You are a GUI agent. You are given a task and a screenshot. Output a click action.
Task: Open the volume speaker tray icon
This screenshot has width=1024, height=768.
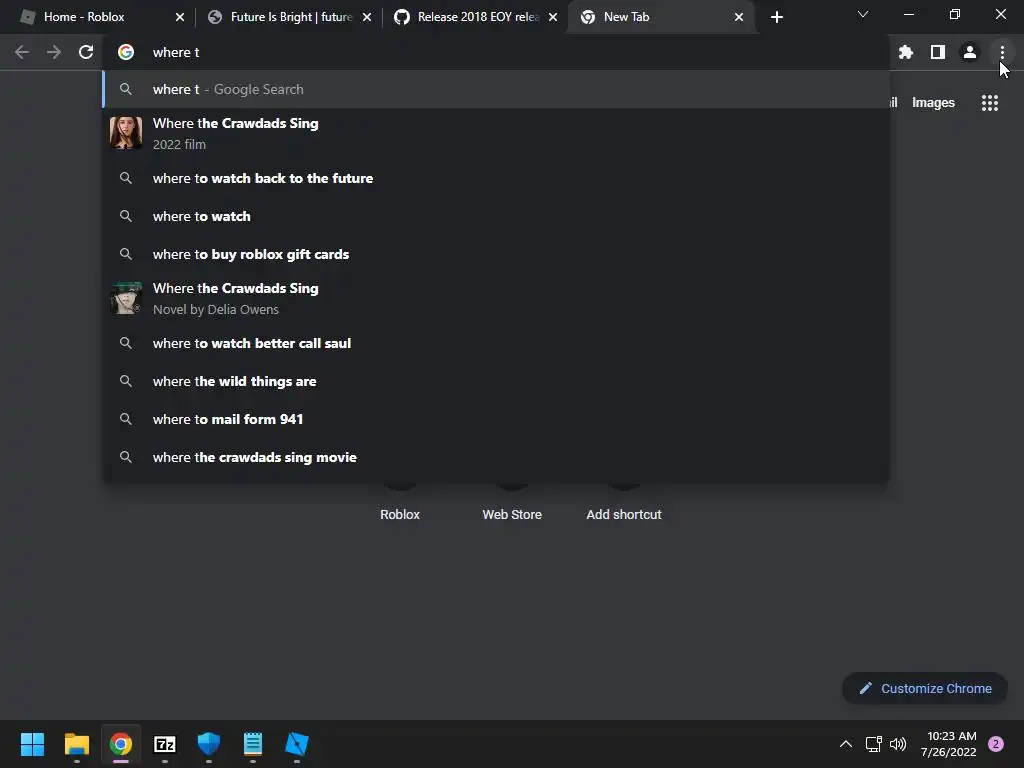coord(898,744)
